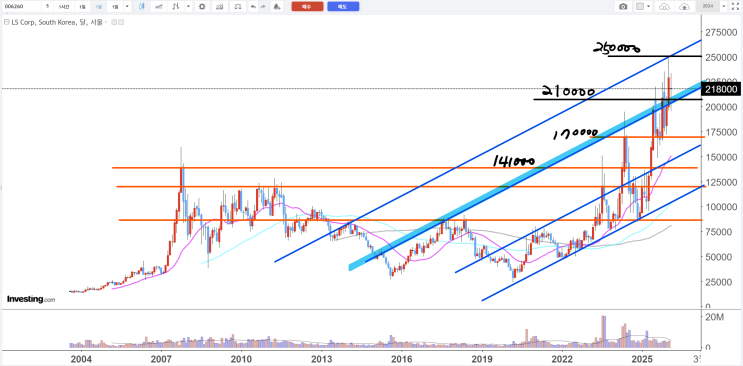Select the chart layout square icon
743x366 pixels.
click(x=640, y=6)
